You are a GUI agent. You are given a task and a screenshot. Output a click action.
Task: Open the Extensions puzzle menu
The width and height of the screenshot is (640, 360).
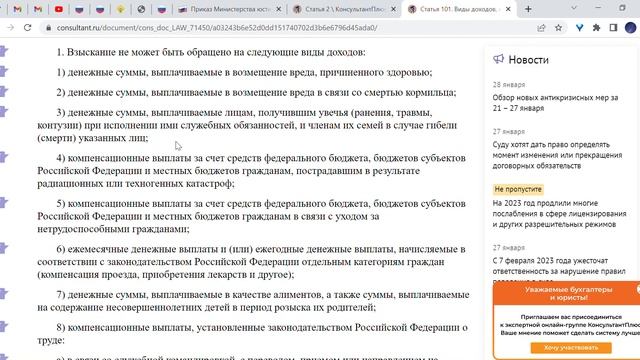pyautogui.click(x=596, y=28)
